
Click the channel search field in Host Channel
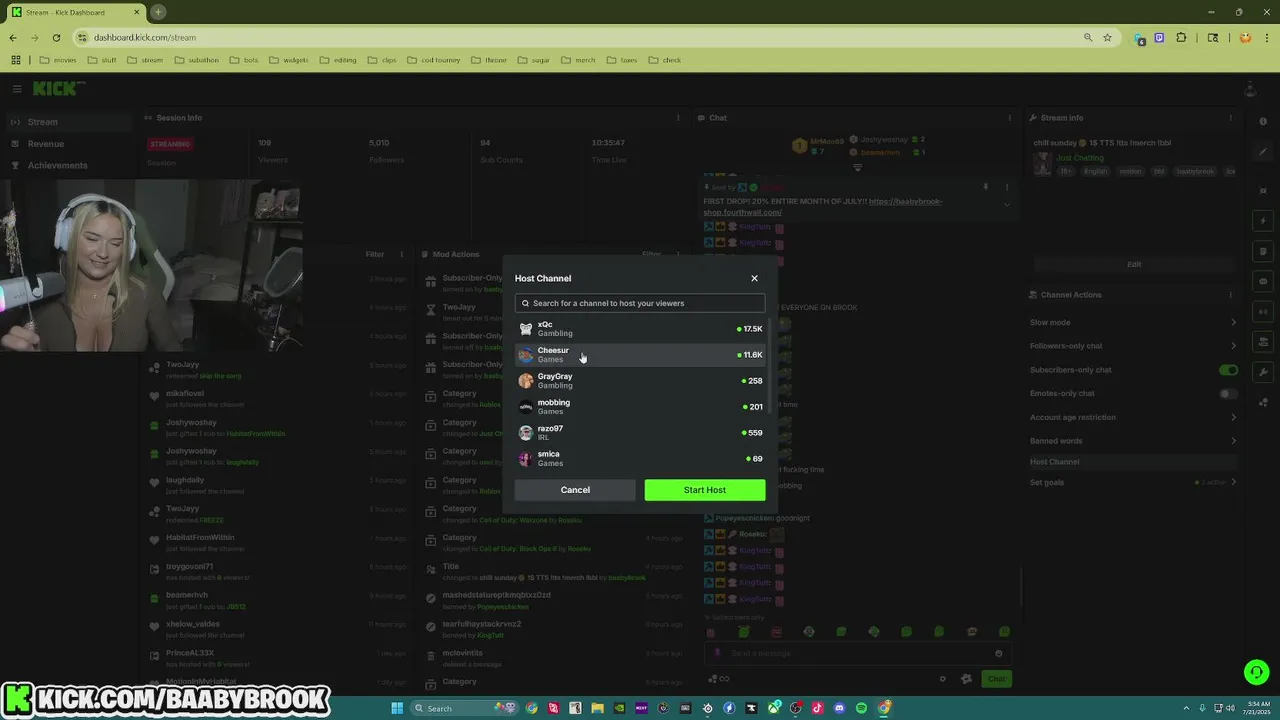pos(640,303)
